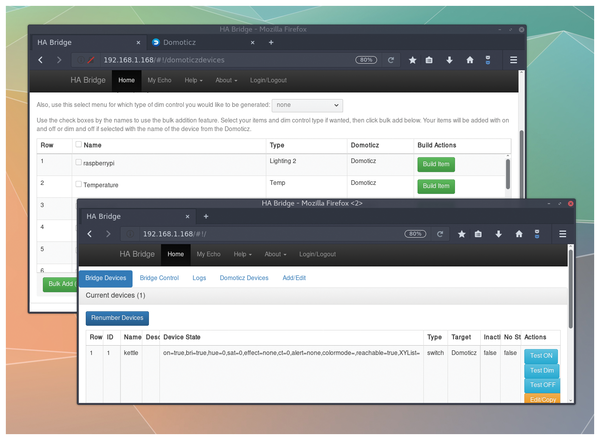The width and height of the screenshot is (600, 440).
Task: Click 80% zoom indicator in front window
Action: coord(415,234)
